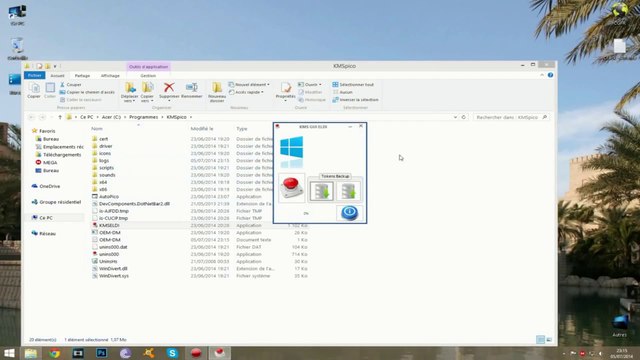Open the address bar history dropdown

pos(455,117)
